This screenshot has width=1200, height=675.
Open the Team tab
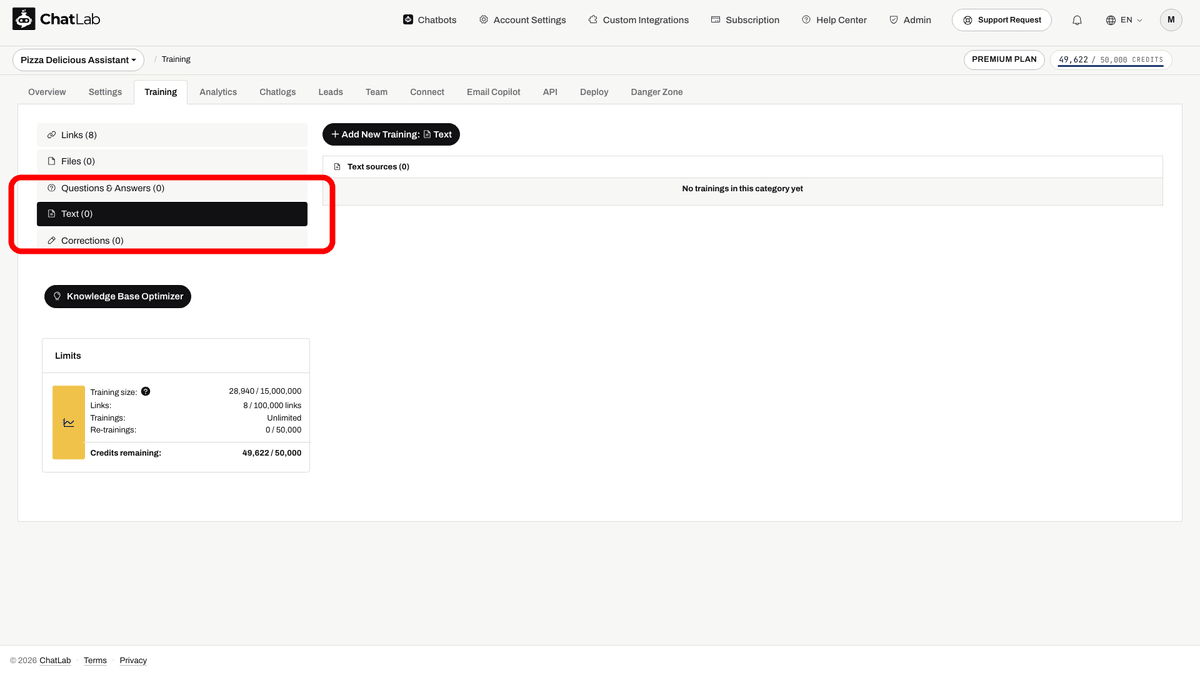pyautogui.click(x=376, y=92)
